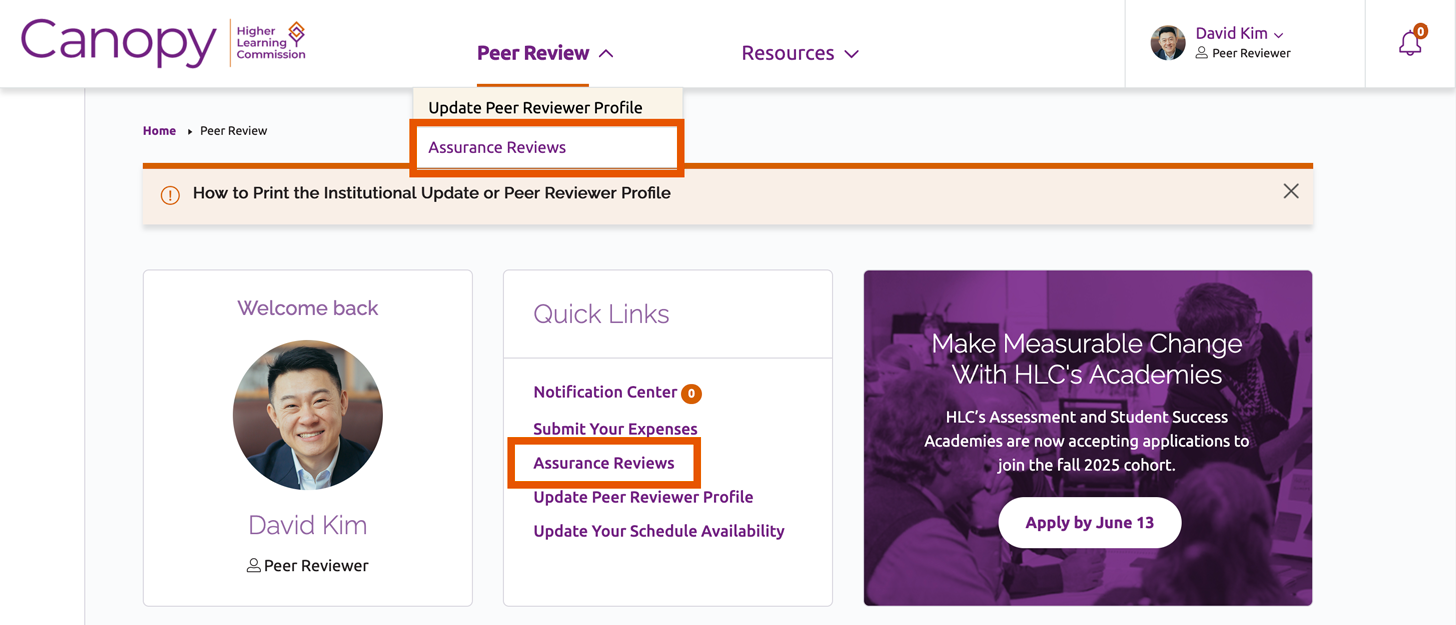Open Assurance Reviews from Quick Links
Image resolution: width=1456 pixels, height=625 pixels.
click(x=603, y=462)
